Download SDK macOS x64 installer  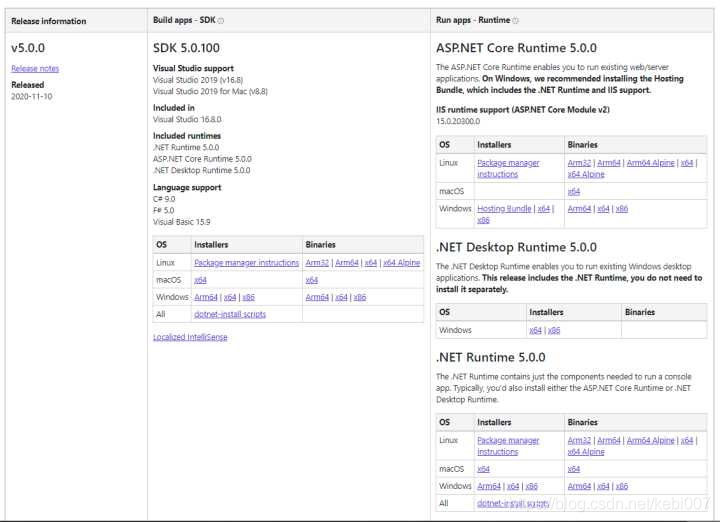click(x=200, y=280)
